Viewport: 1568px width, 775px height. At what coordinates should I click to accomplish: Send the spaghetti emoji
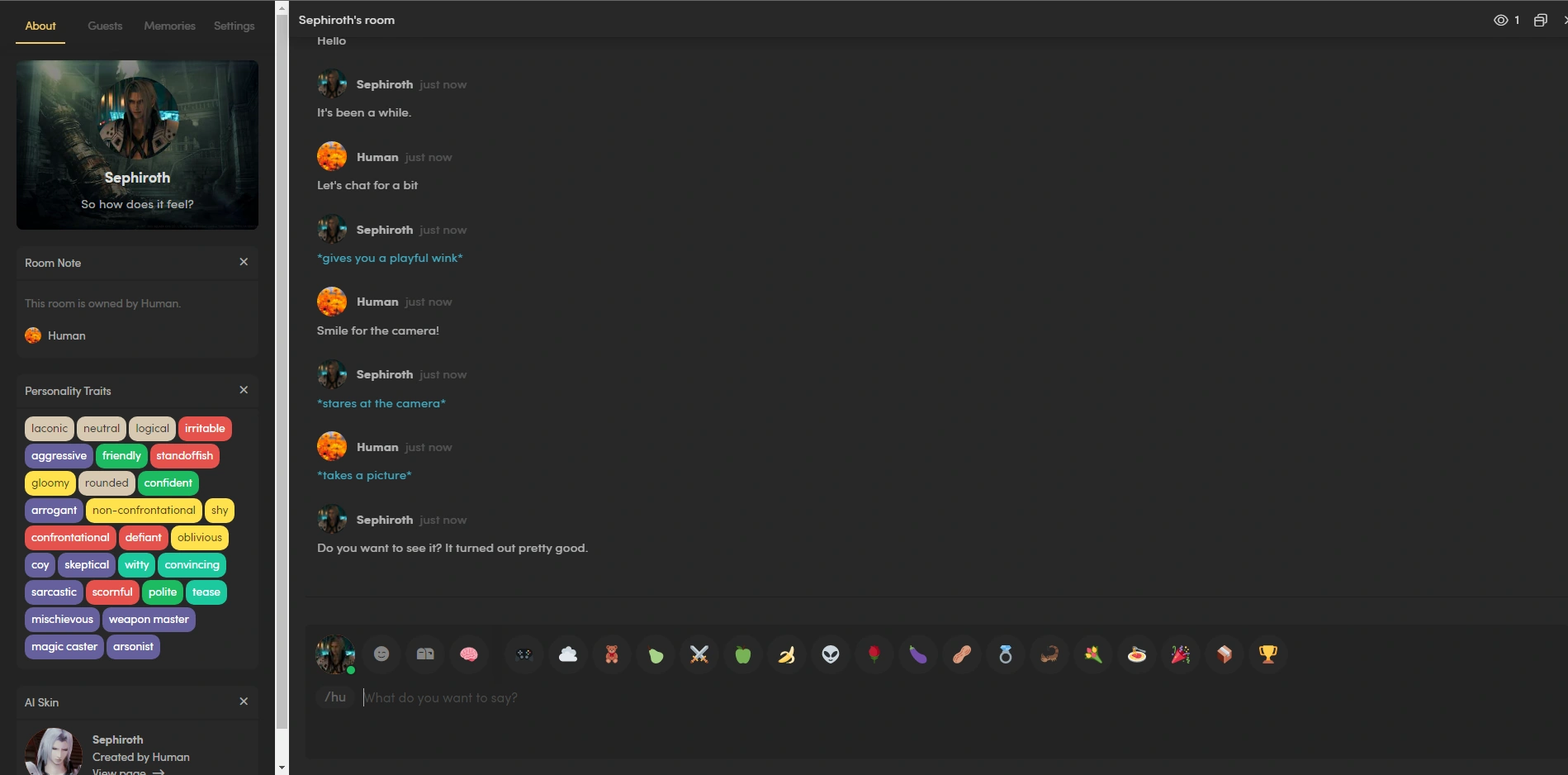point(1137,654)
